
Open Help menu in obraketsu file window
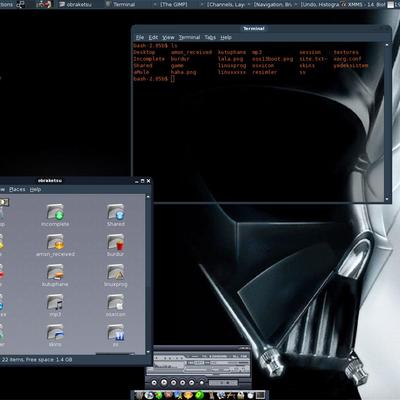coord(35,189)
